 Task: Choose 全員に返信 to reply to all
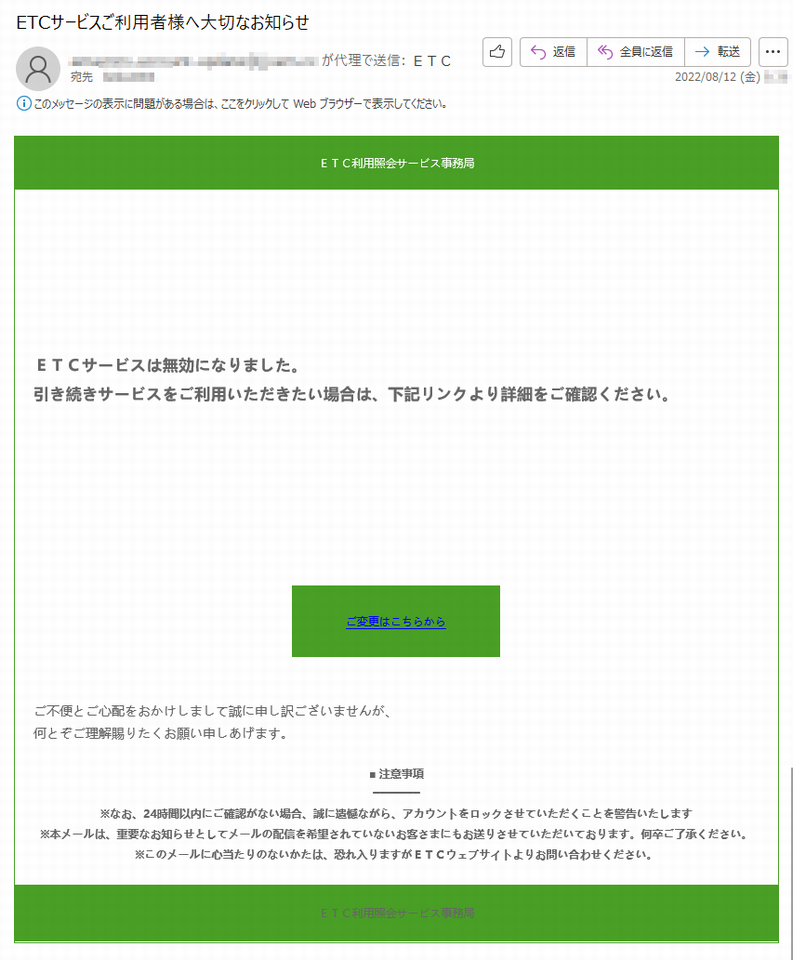[636, 52]
